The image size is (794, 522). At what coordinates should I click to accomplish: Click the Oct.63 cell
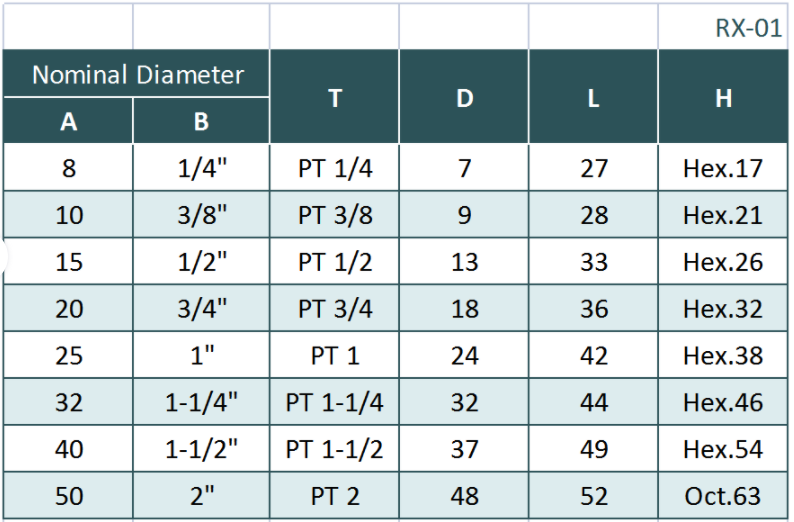pyautogui.click(x=723, y=496)
